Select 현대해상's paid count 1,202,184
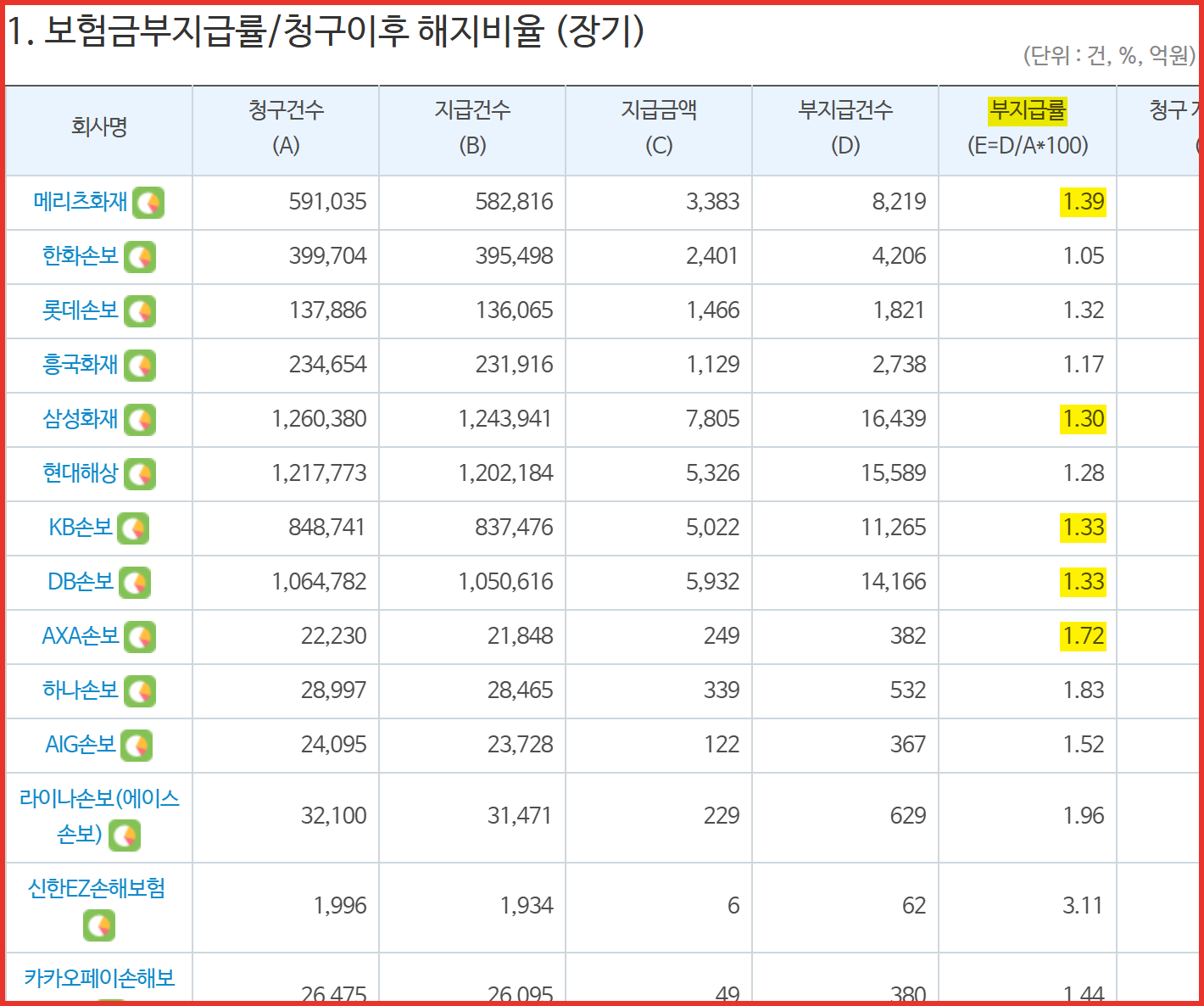The width and height of the screenshot is (1204, 1006). pos(505,473)
